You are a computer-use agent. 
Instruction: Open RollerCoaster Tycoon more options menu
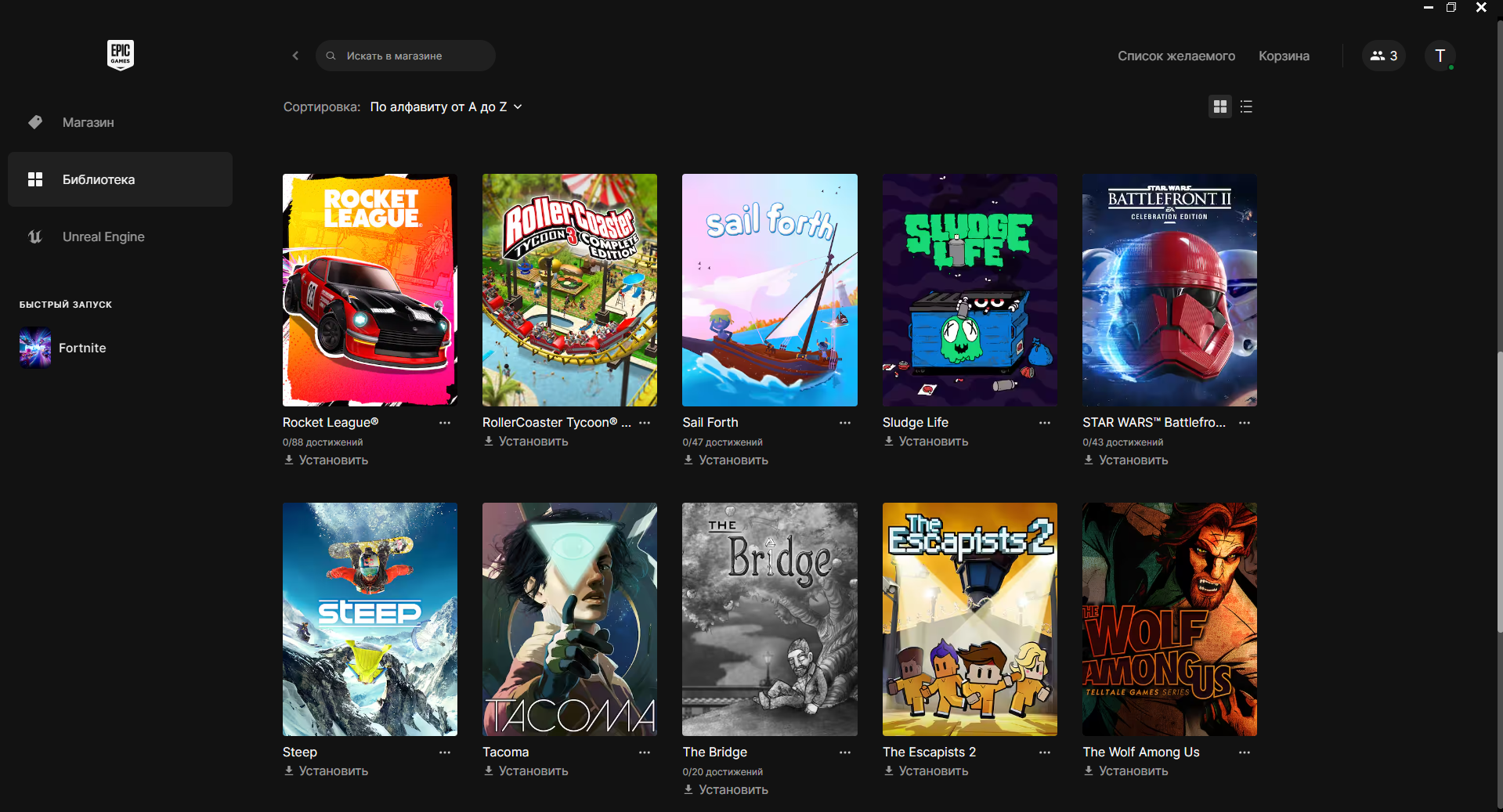(x=645, y=423)
